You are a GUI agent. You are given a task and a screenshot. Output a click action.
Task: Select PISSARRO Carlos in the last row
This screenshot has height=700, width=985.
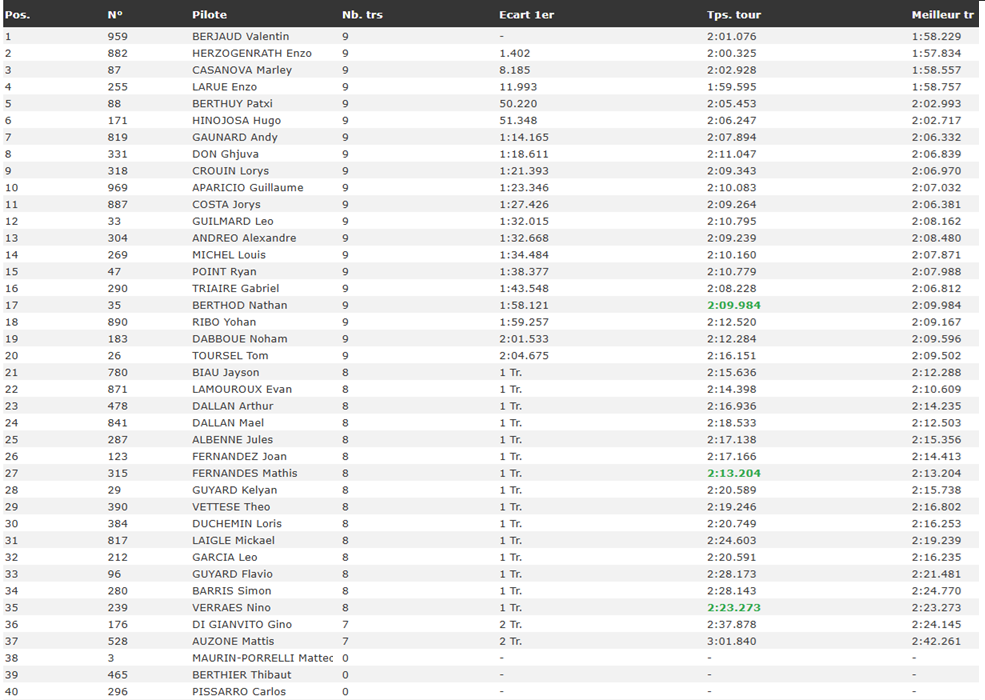click(x=238, y=692)
